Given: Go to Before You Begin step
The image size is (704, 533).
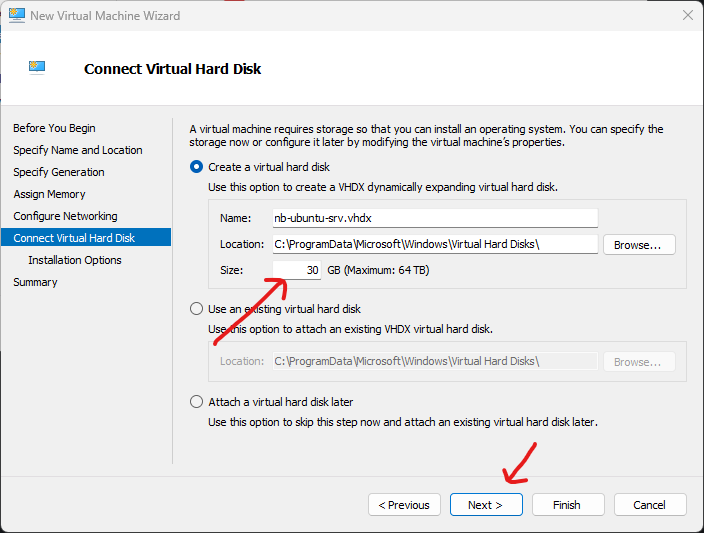Looking at the screenshot, I should click(x=54, y=128).
